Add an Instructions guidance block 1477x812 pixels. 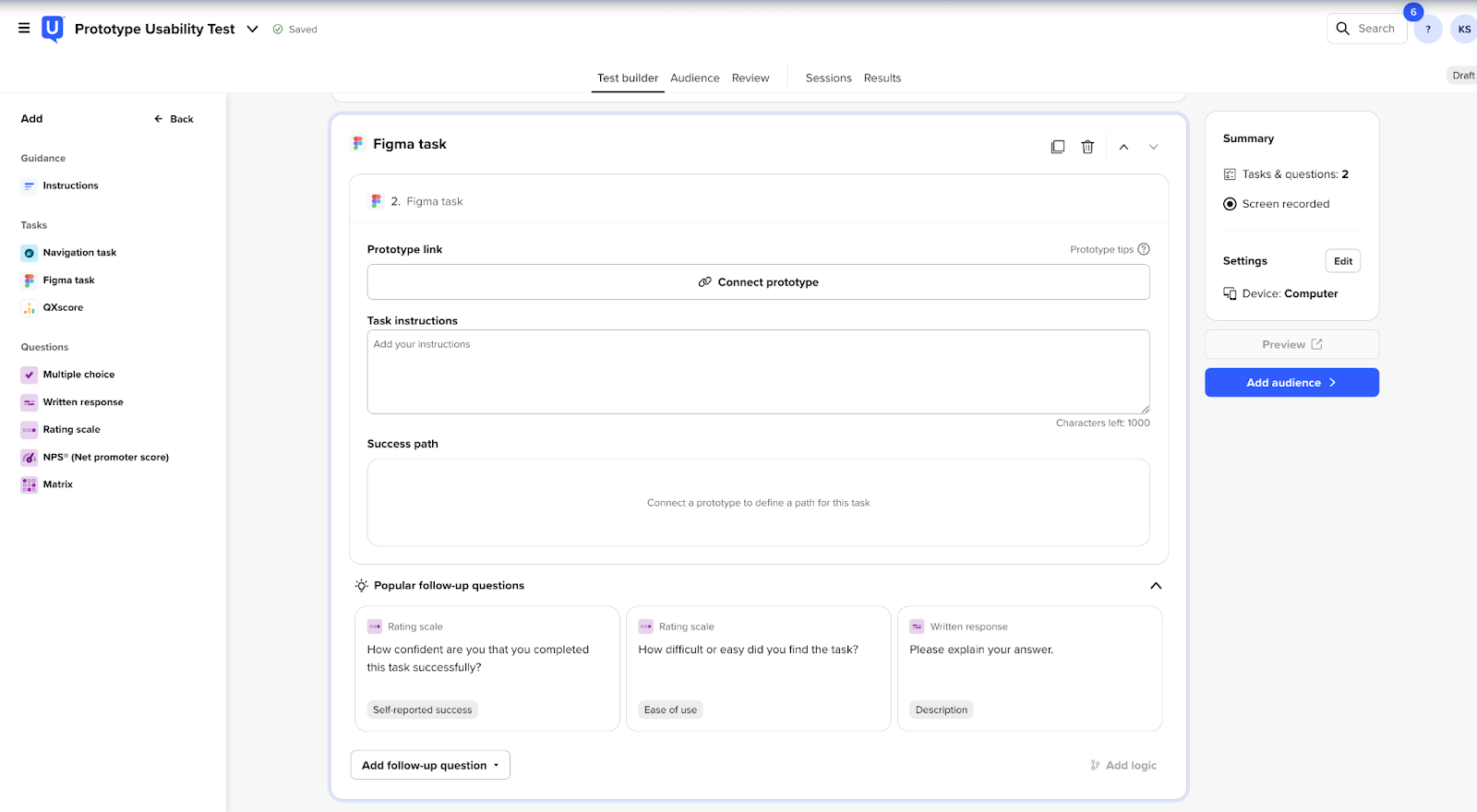(x=61, y=185)
